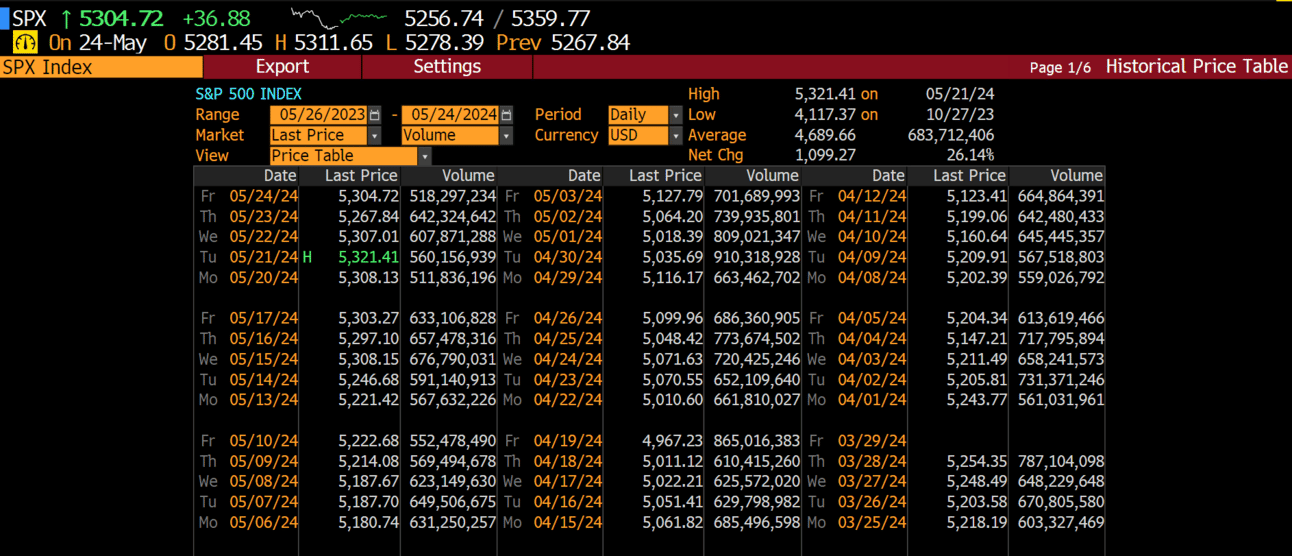
Task: Click the blue square marker before SPX
Action: coord(4,18)
